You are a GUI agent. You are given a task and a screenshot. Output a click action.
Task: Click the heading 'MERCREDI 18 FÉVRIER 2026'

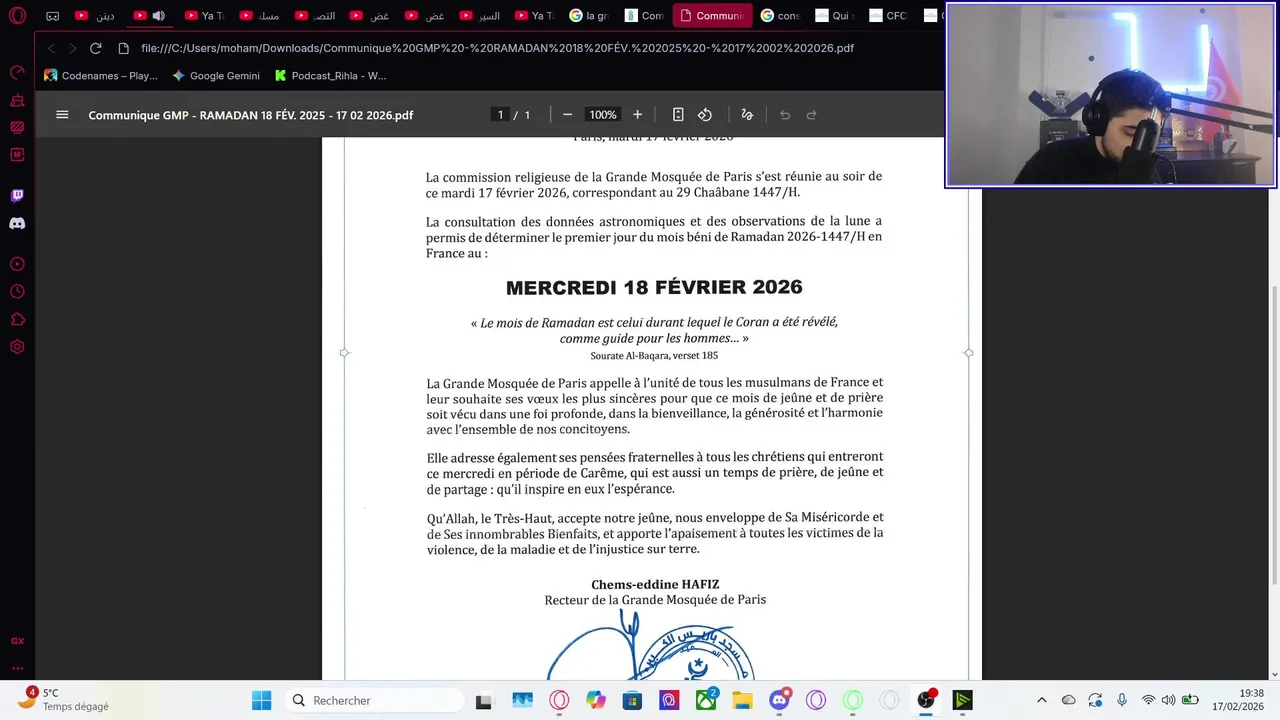(x=654, y=288)
